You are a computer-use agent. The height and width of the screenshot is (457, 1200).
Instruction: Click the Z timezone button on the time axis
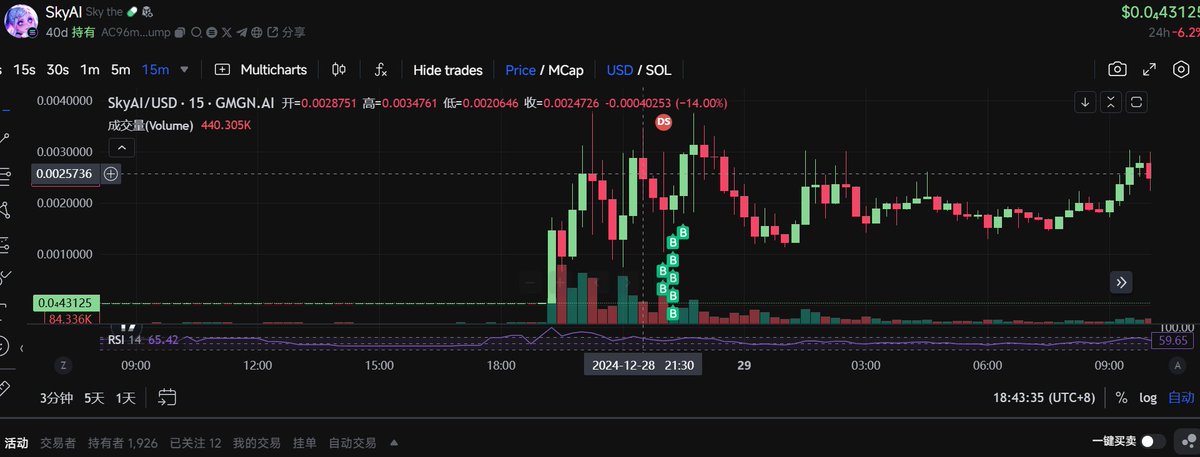click(x=63, y=365)
